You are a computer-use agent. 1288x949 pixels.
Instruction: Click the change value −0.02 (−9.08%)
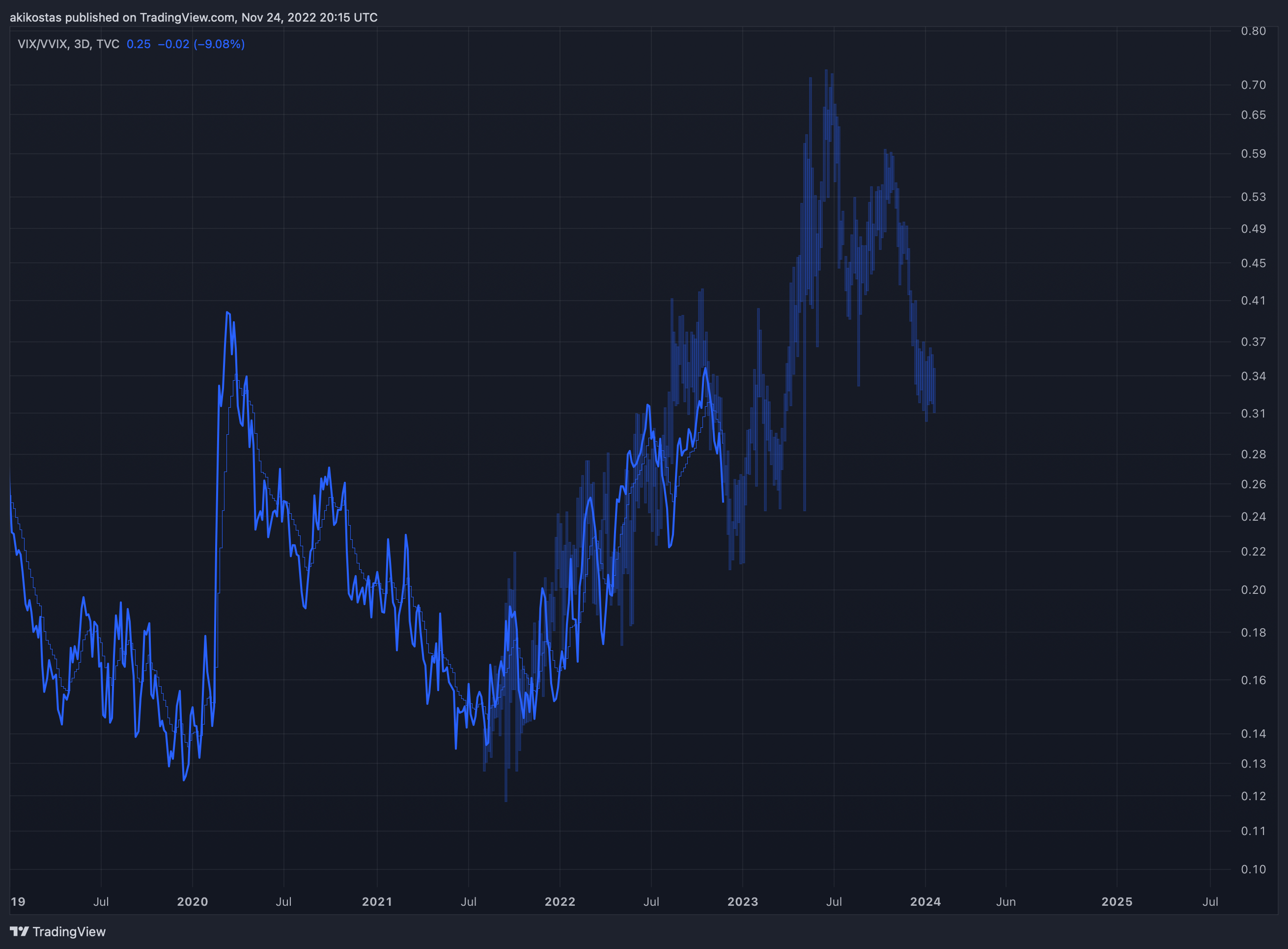pos(201,44)
